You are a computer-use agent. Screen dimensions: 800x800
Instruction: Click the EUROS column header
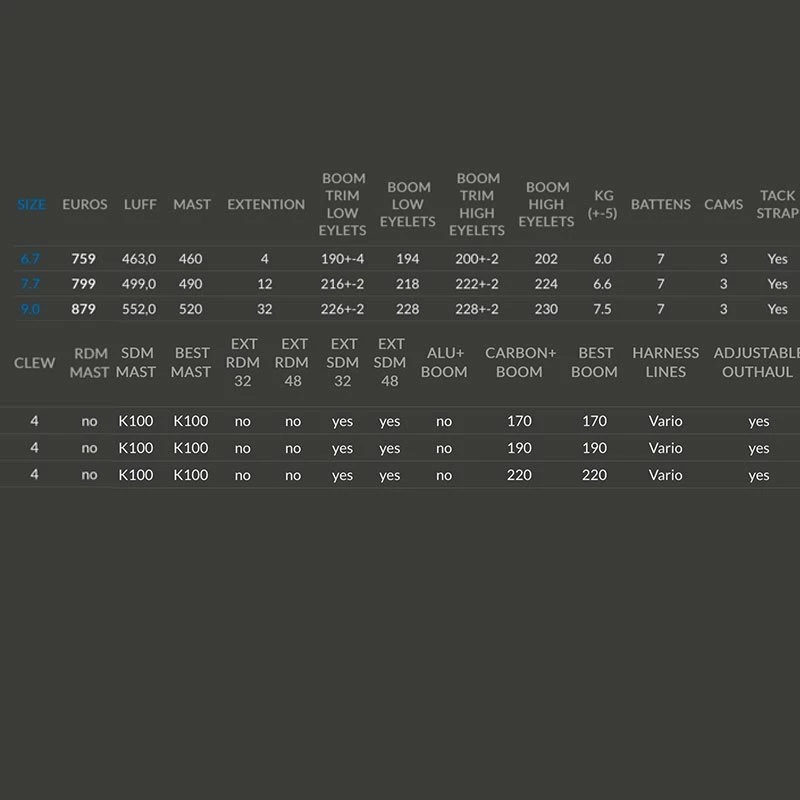85,204
